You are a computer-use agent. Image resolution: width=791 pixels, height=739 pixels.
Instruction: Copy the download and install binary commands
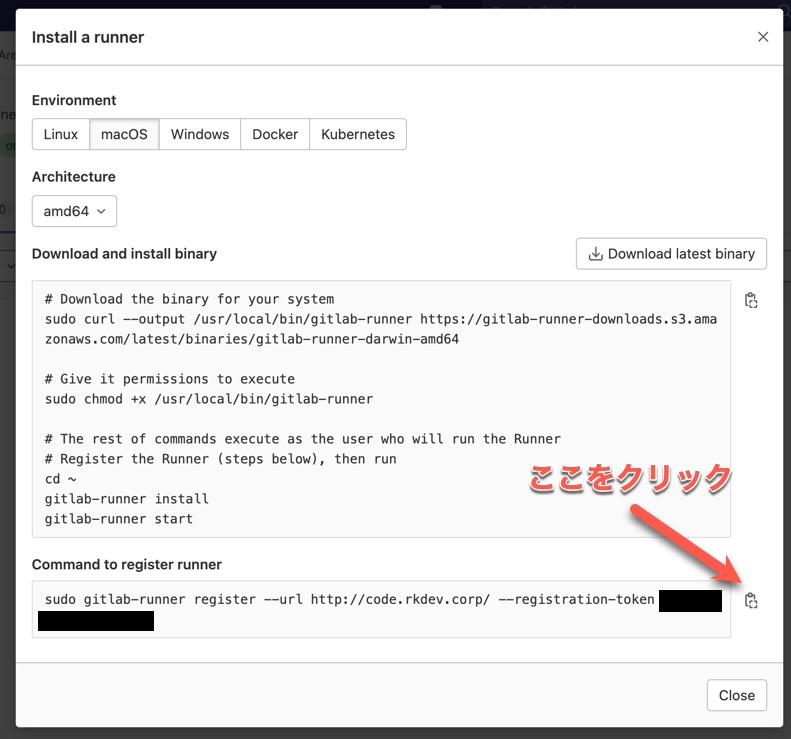tap(751, 300)
